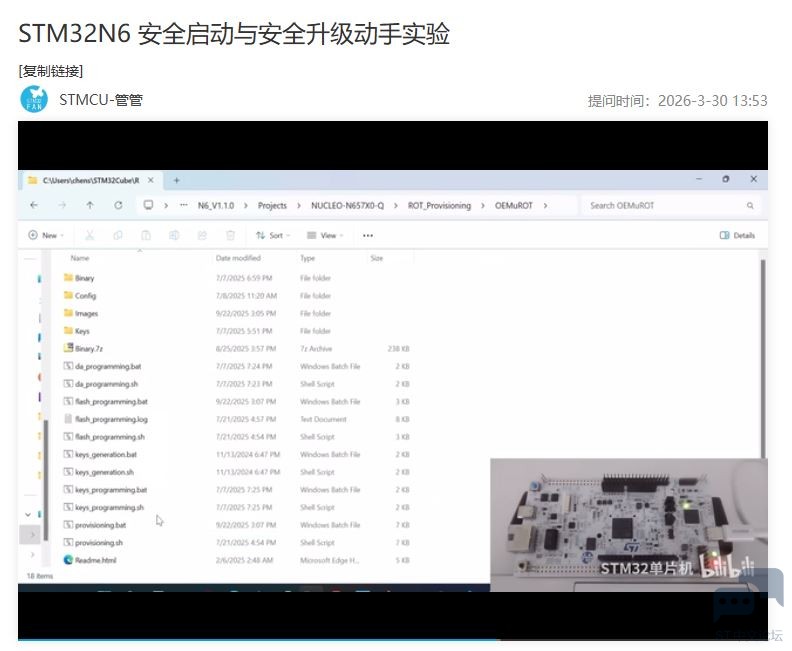The height and width of the screenshot is (651, 792).
Task: Open the View dropdown
Action: (325, 235)
